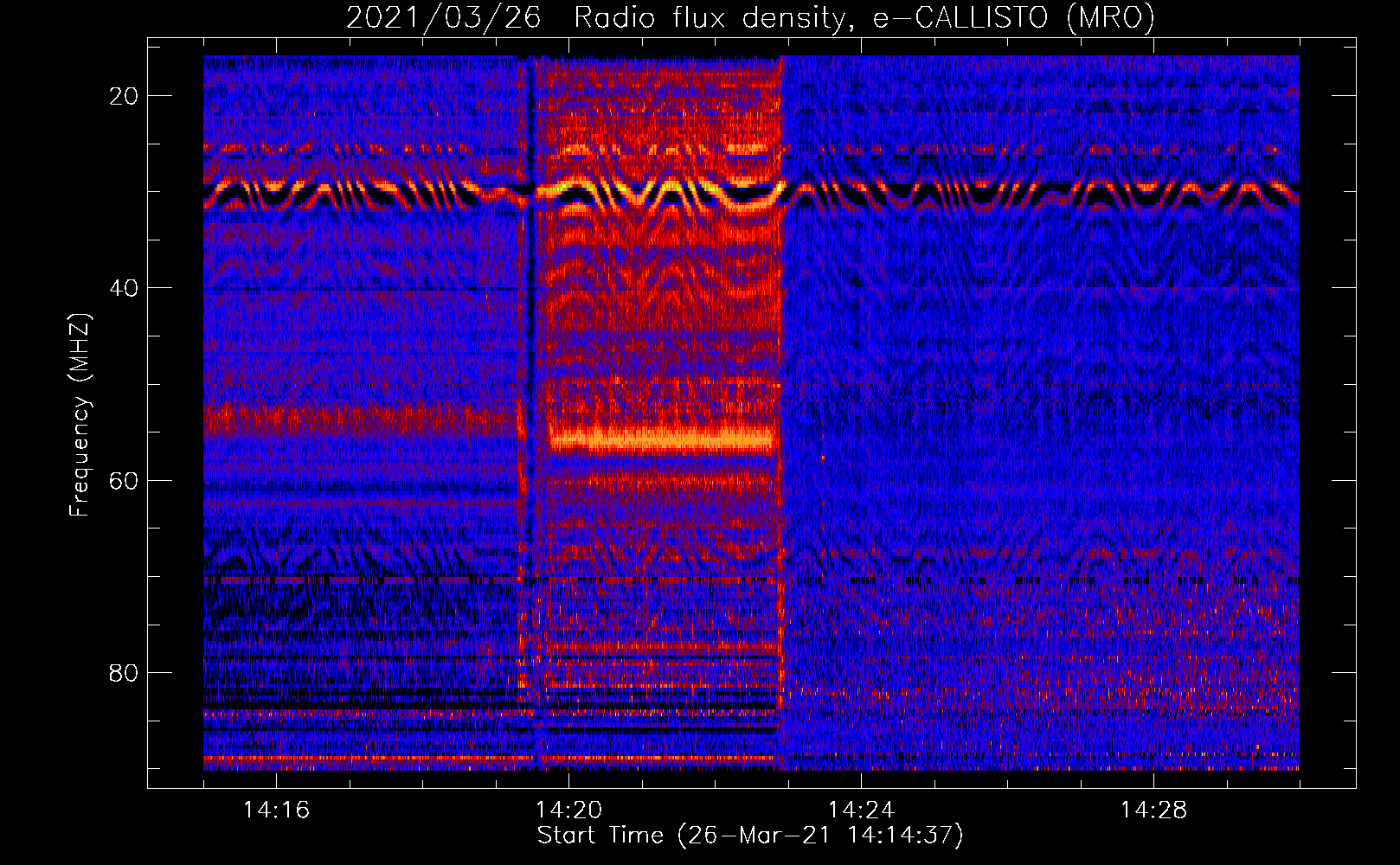The width and height of the screenshot is (1400, 865).
Task: Click the 40 frequency tick label
Action: (124, 288)
